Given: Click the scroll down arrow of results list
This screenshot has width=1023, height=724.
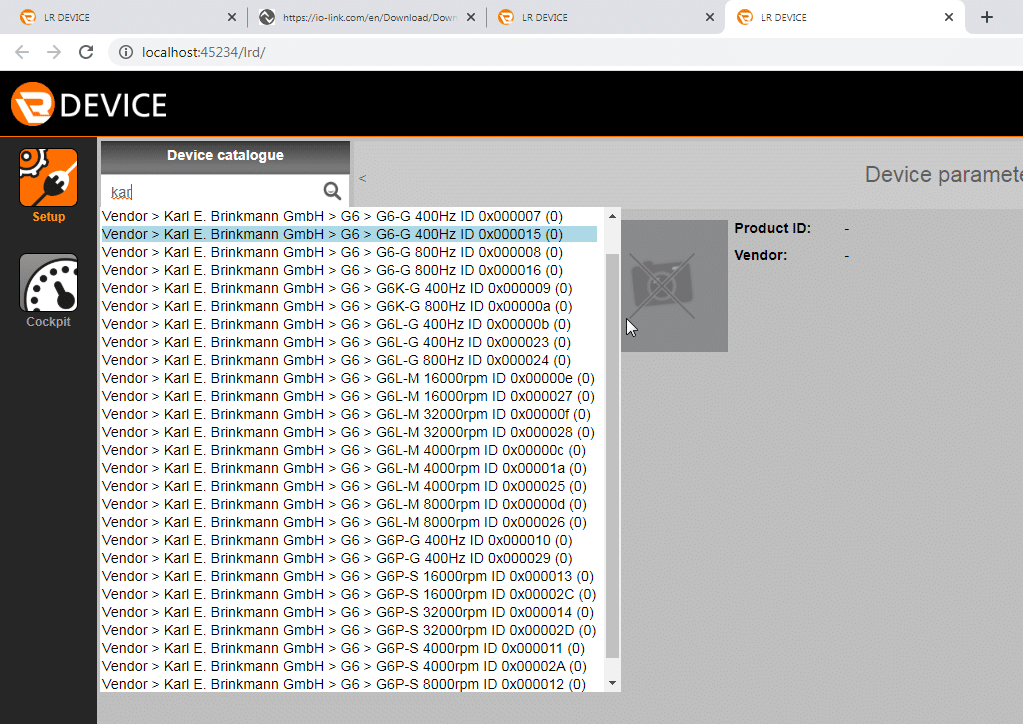Looking at the screenshot, I should point(612,683).
